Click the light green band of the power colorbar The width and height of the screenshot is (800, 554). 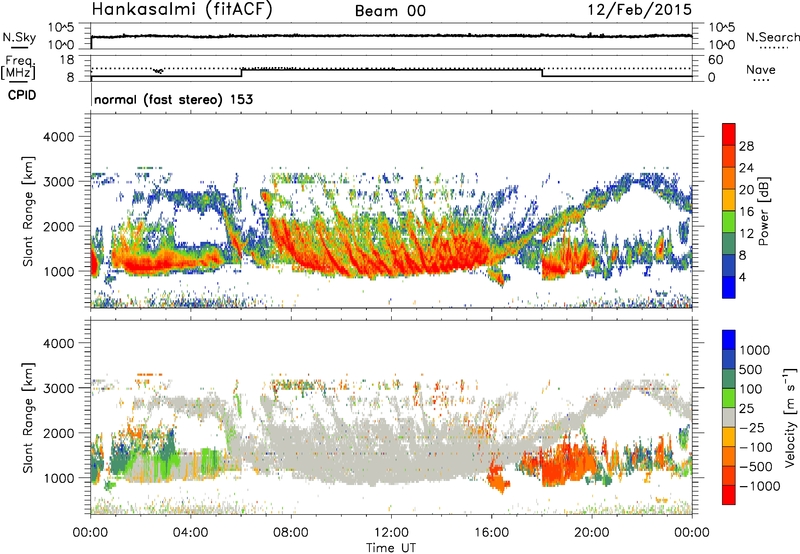pyautogui.click(x=729, y=222)
